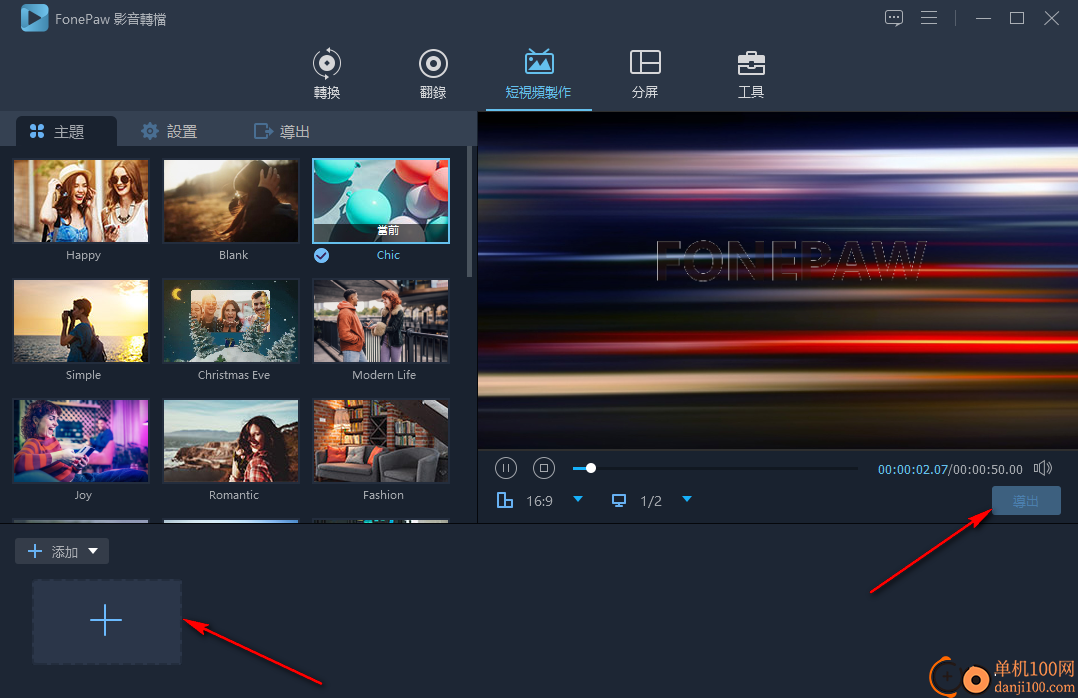
Task: Expand the 添加 dropdown arrow
Action: 94,552
